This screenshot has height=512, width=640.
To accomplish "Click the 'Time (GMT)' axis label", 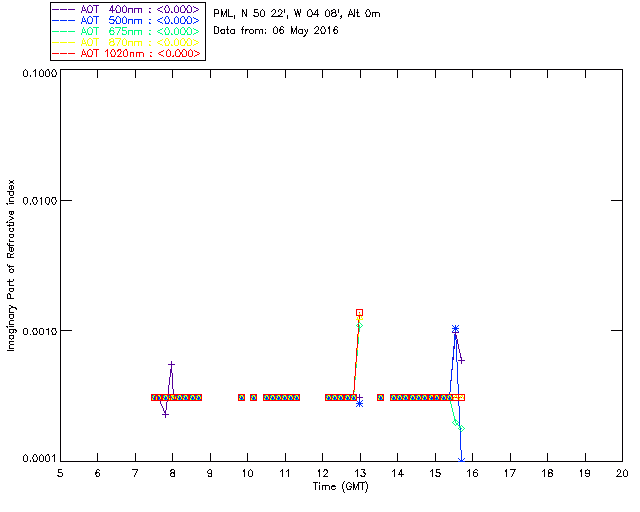I will [x=341, y=487].
